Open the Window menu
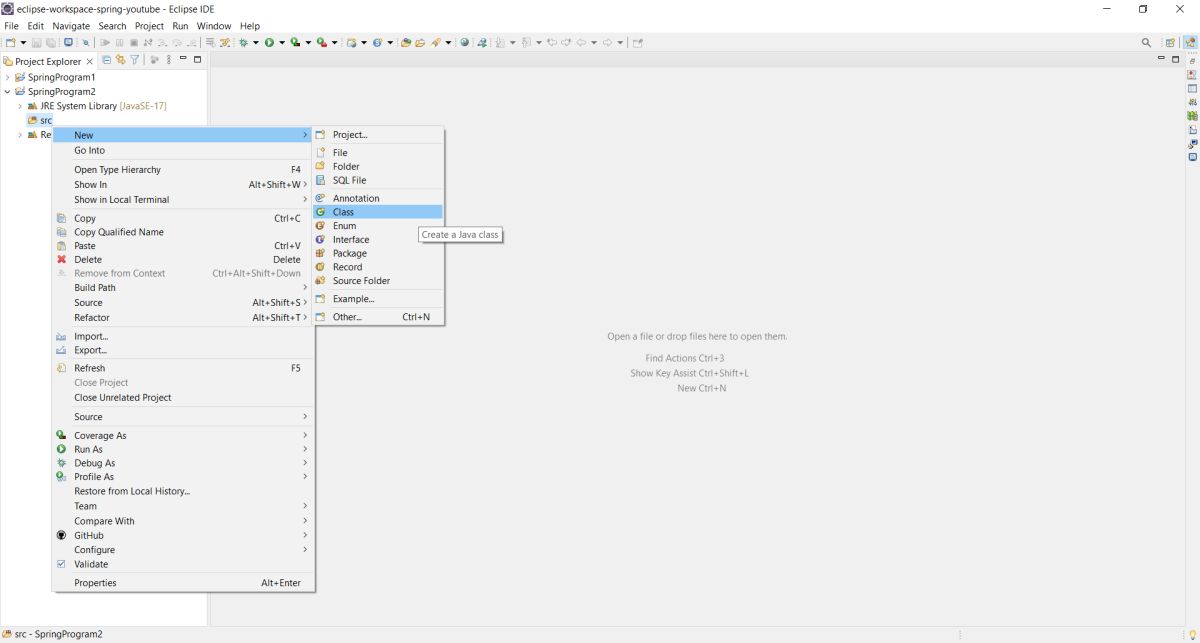1200x643 pixels. click(213, 26)
